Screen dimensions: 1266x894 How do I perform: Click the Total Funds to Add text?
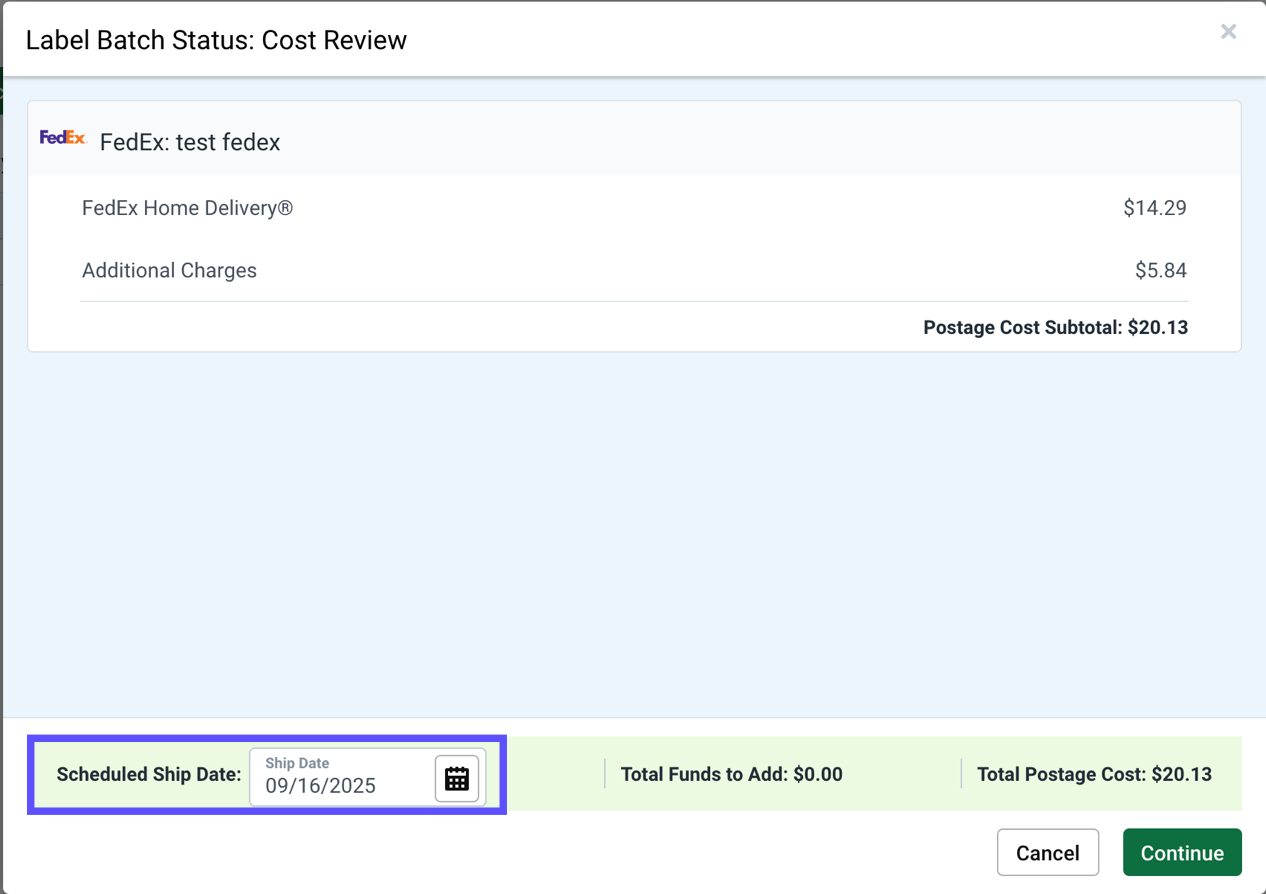731,774
